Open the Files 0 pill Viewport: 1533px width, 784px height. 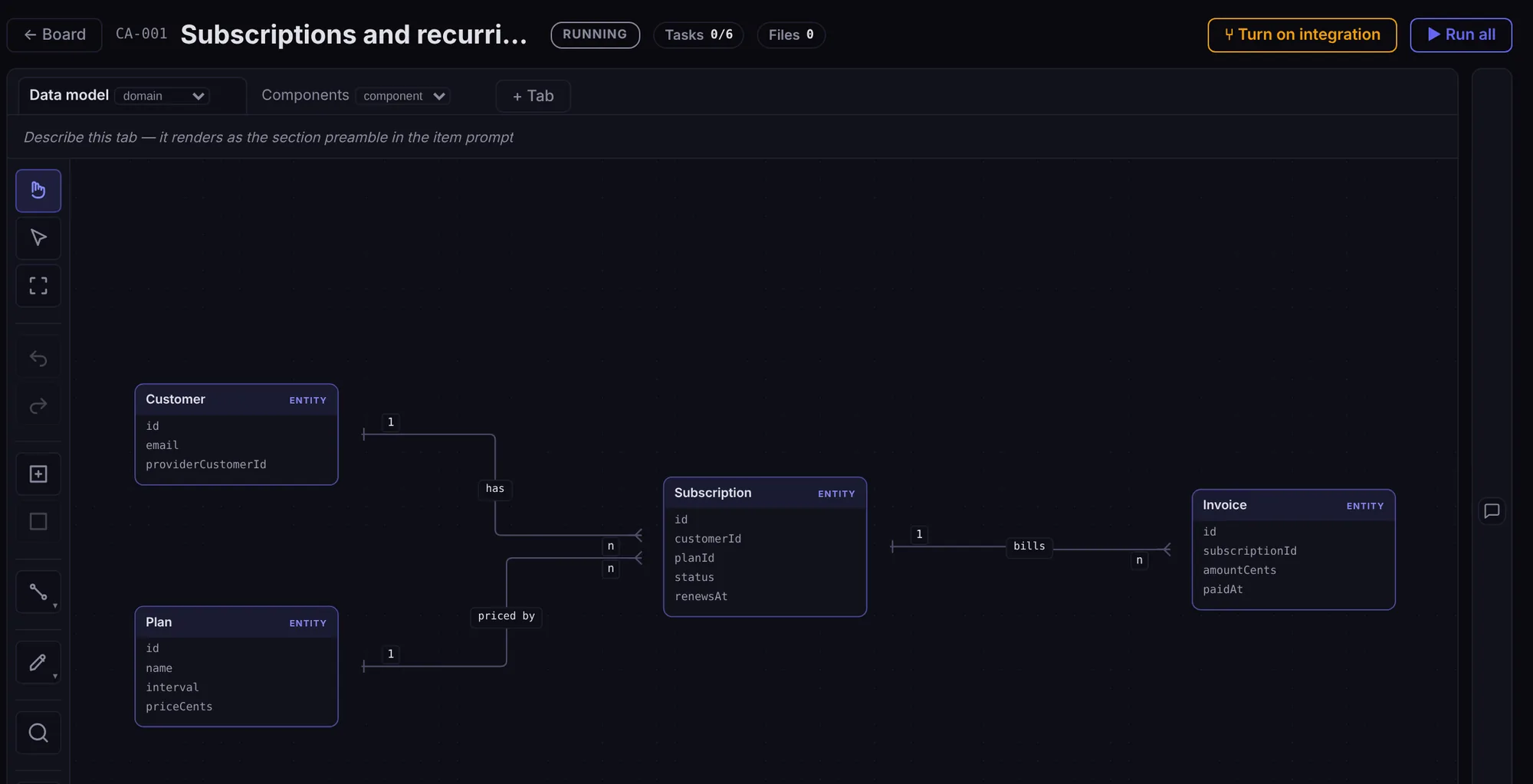click(791, 34)
